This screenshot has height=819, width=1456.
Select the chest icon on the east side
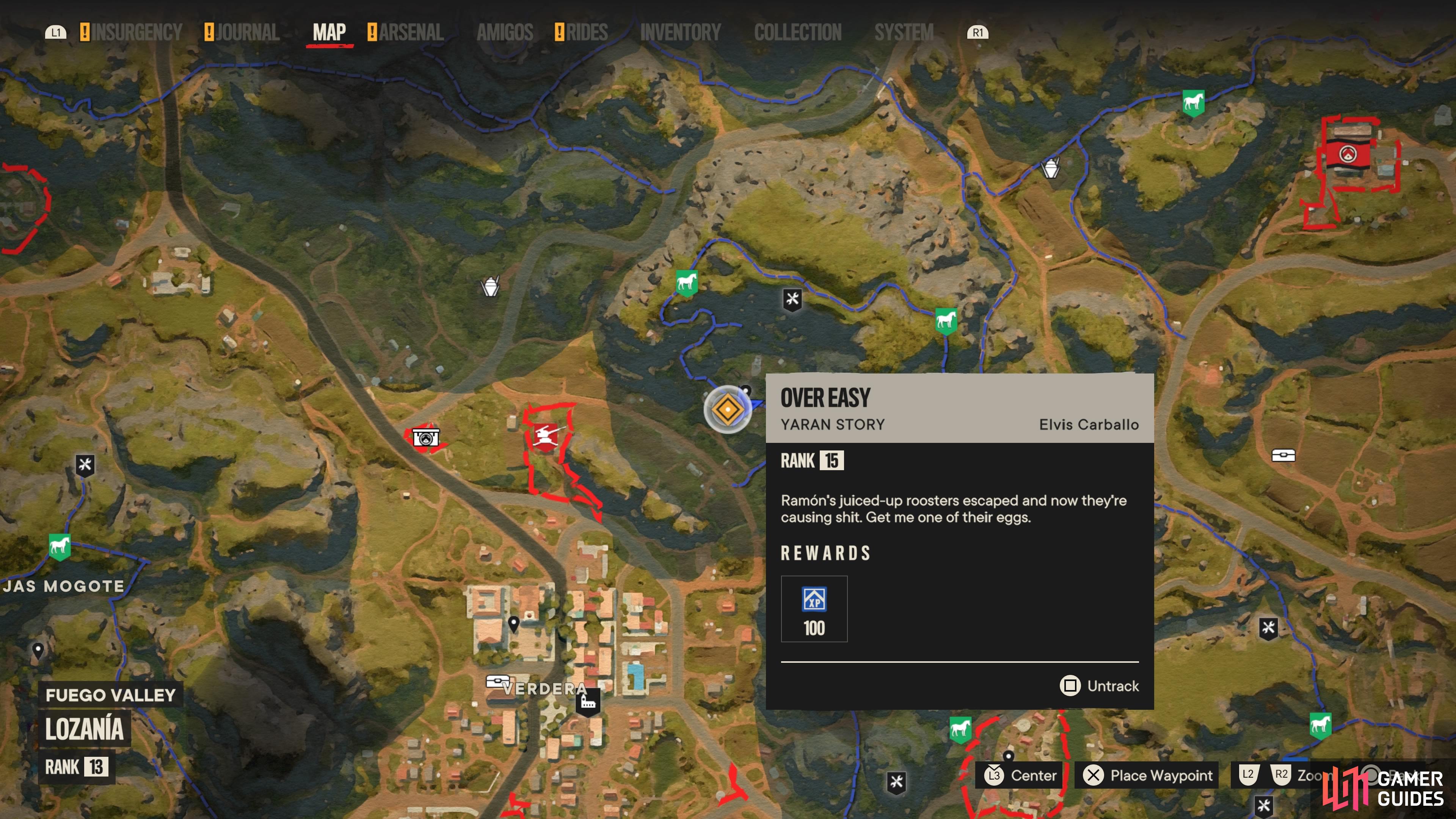coord(1283,455)
